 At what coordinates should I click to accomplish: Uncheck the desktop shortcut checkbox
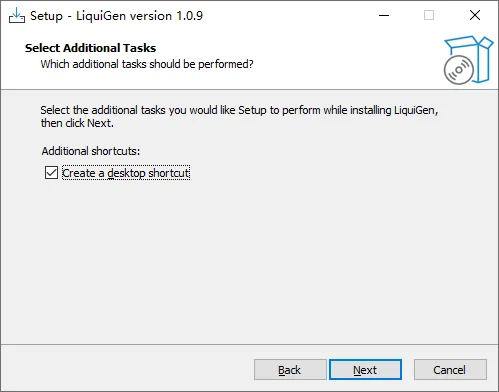pyautogui.click(x=51, y=173)
